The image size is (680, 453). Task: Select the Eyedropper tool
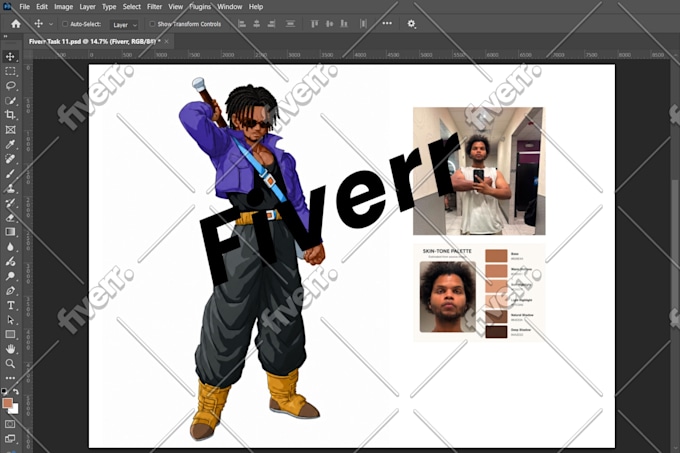point(10,144)
